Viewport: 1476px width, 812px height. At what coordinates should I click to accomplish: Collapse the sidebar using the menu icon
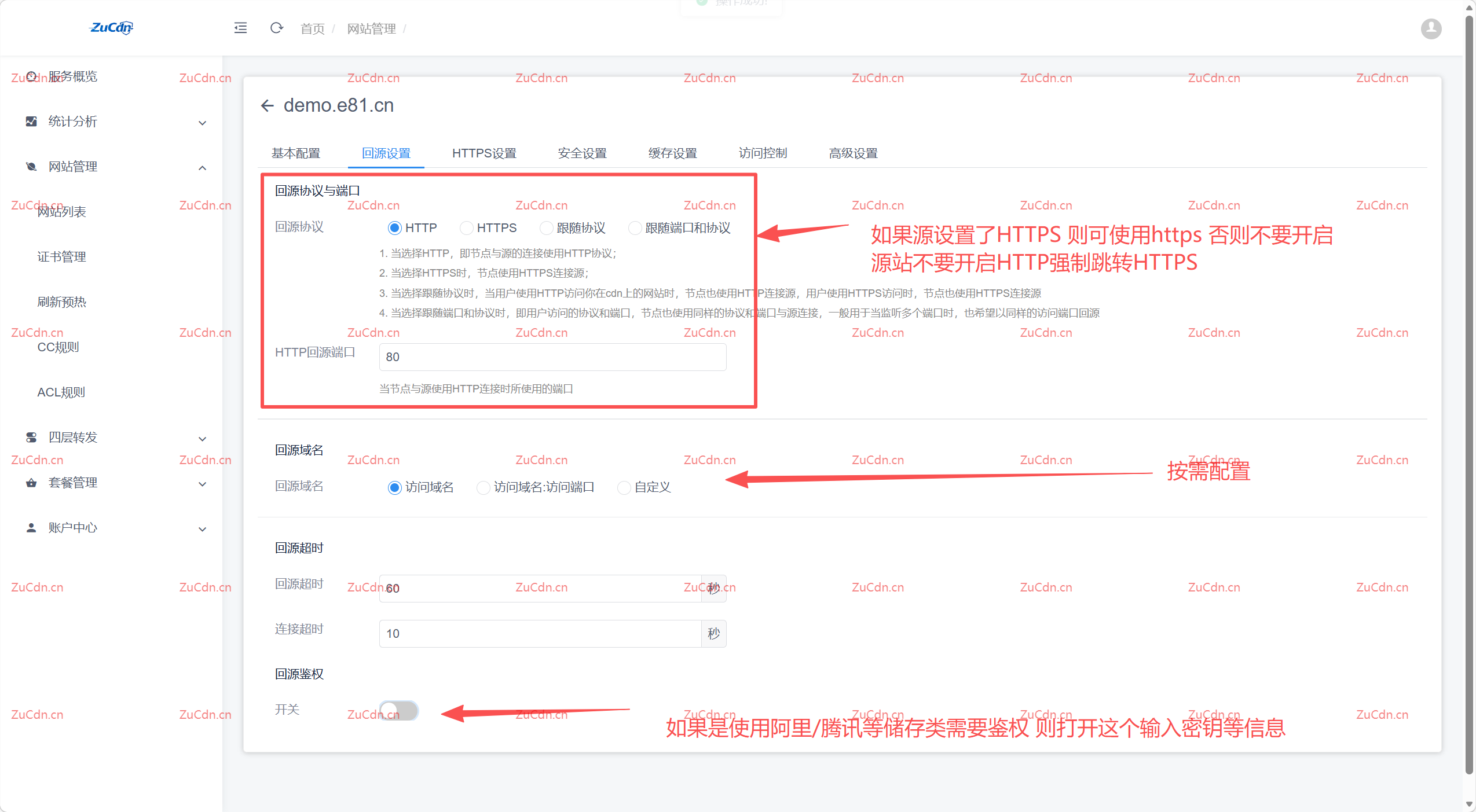240,28
